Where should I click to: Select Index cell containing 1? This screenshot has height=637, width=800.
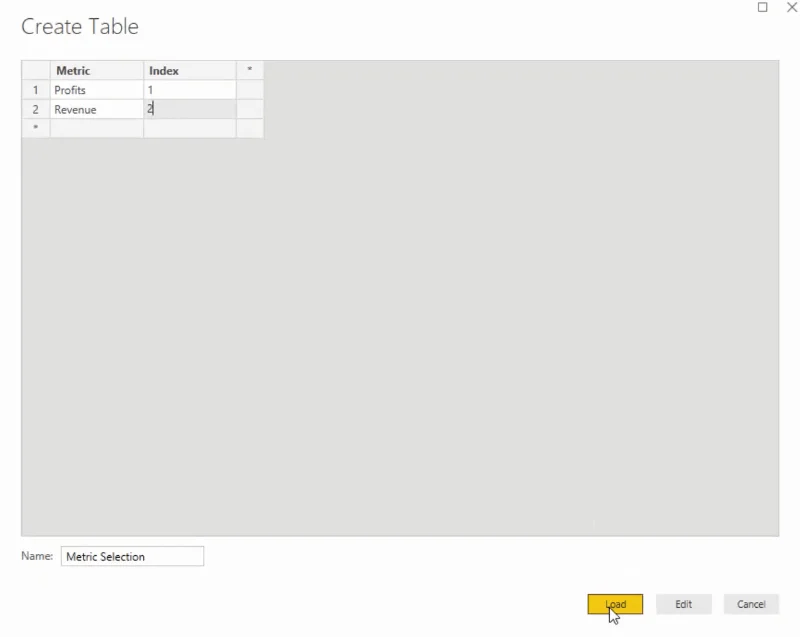coord(190,90)
